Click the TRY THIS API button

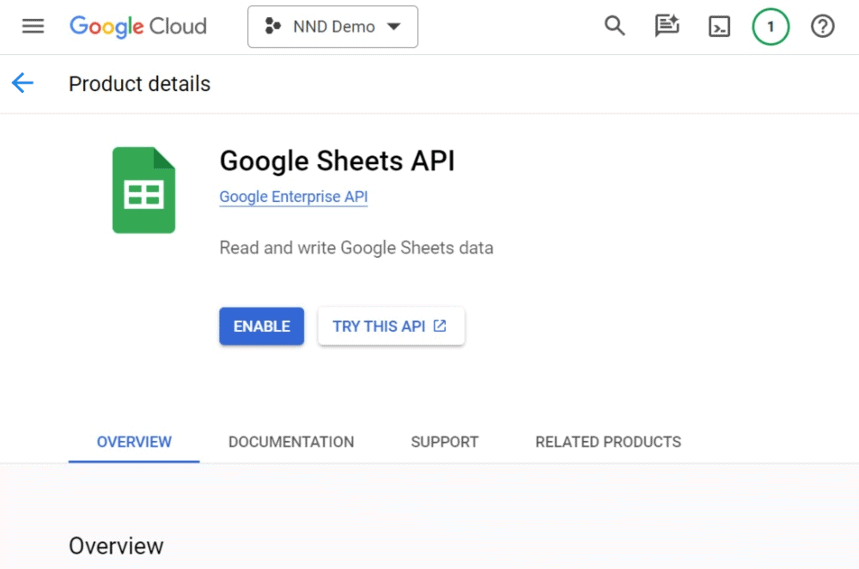[x=391, y=326]
